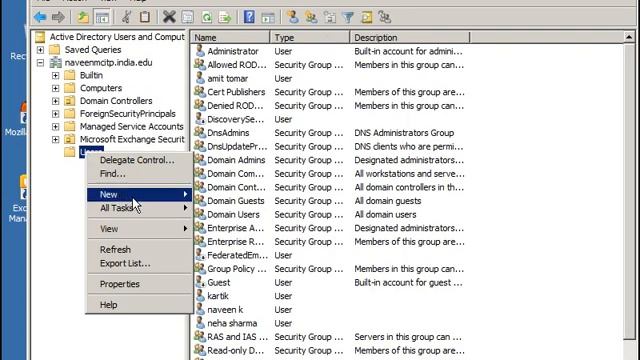640x360 pixels.
Task: Click the Administrator user icon in list
Action: coord(200,51)
